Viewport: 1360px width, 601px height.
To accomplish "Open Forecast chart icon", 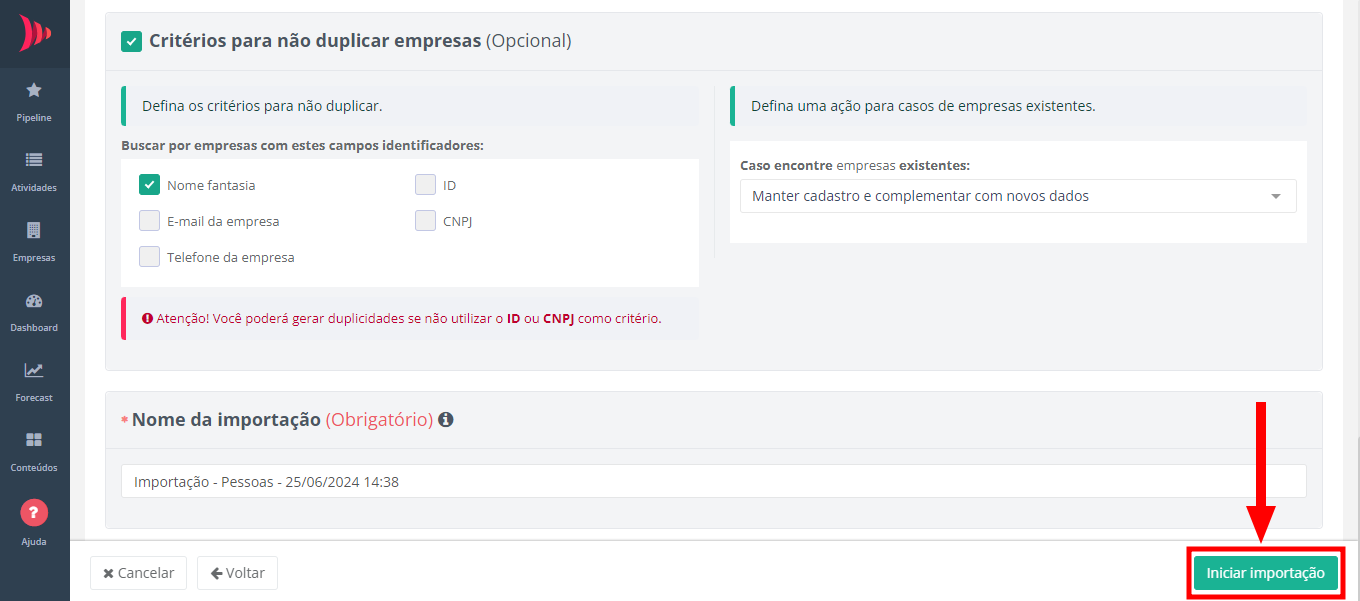I will point(34,371).
